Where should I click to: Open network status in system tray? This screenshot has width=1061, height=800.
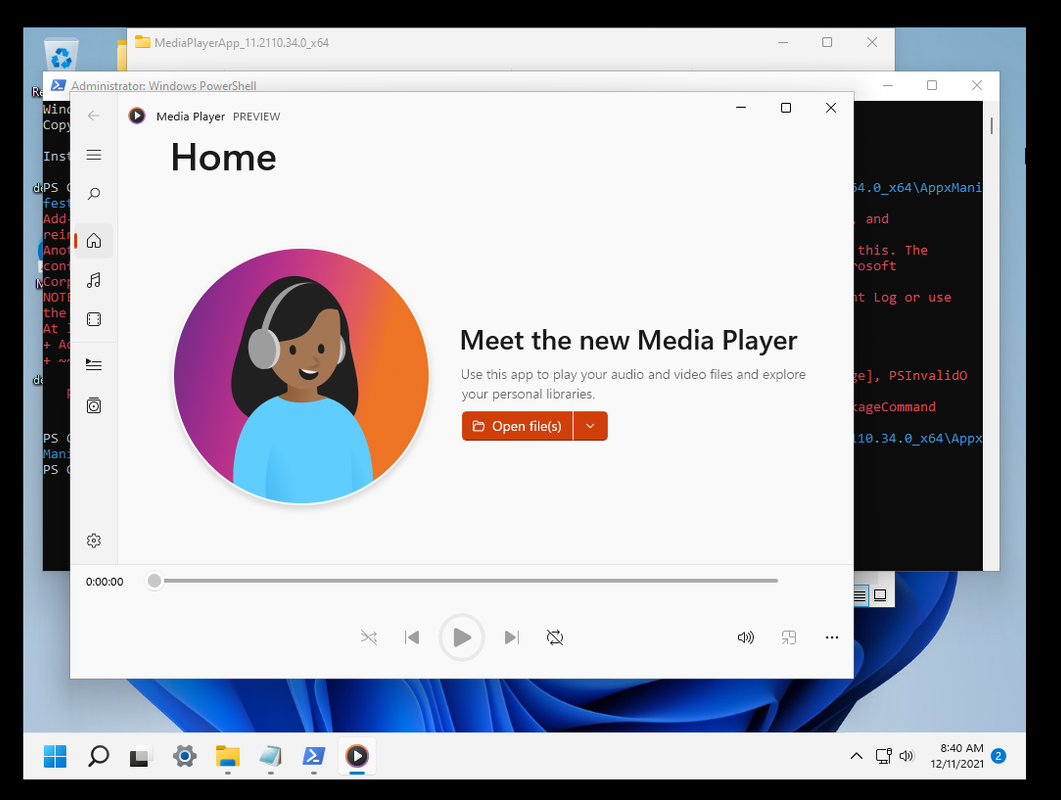coord(883,756)
